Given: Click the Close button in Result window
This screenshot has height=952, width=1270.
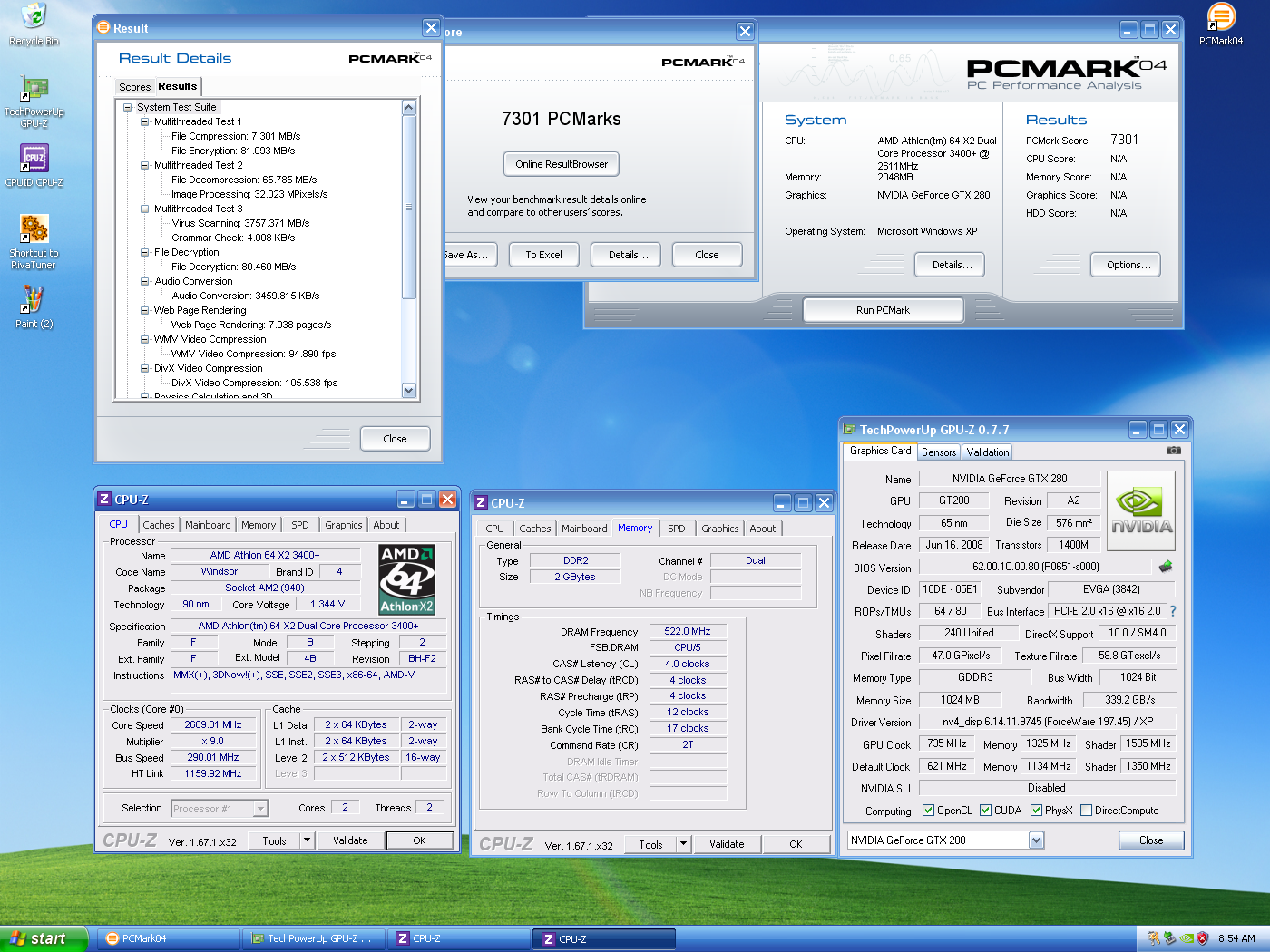Looking at the screenshot, I should [395, 439].
